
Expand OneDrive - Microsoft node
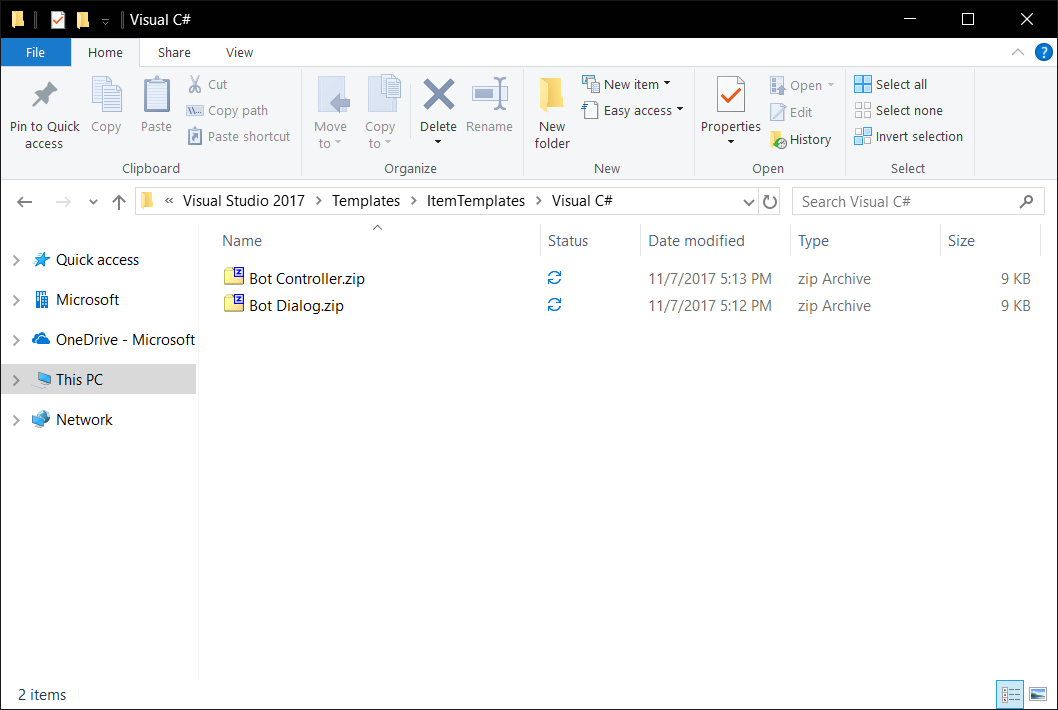tap(16, 340)
